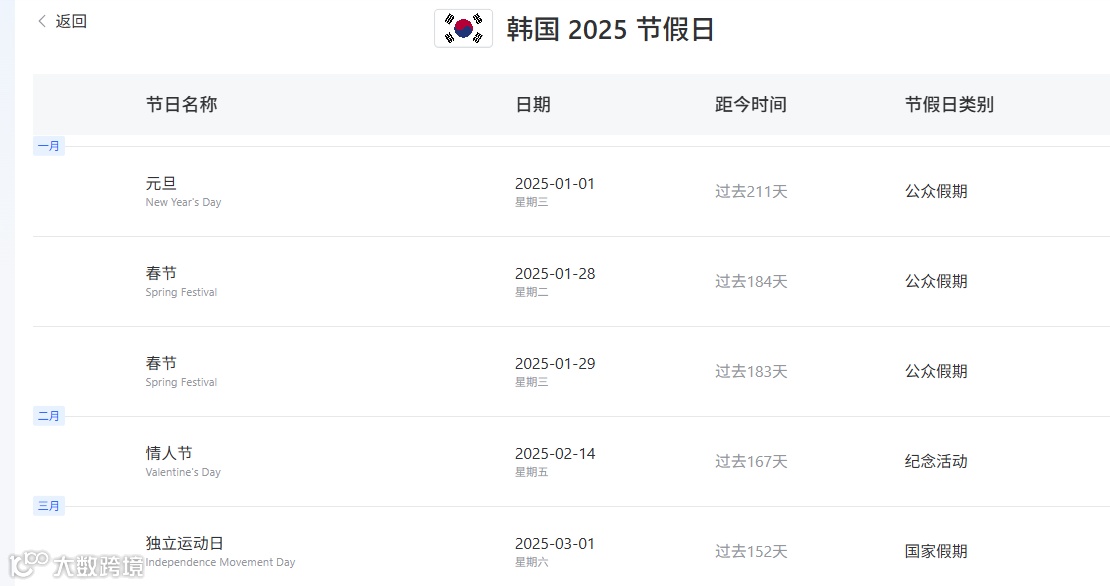Screen dimensions: 1110x586
Task: Click the back chevron arrow icon
Action: coord(42,21)
